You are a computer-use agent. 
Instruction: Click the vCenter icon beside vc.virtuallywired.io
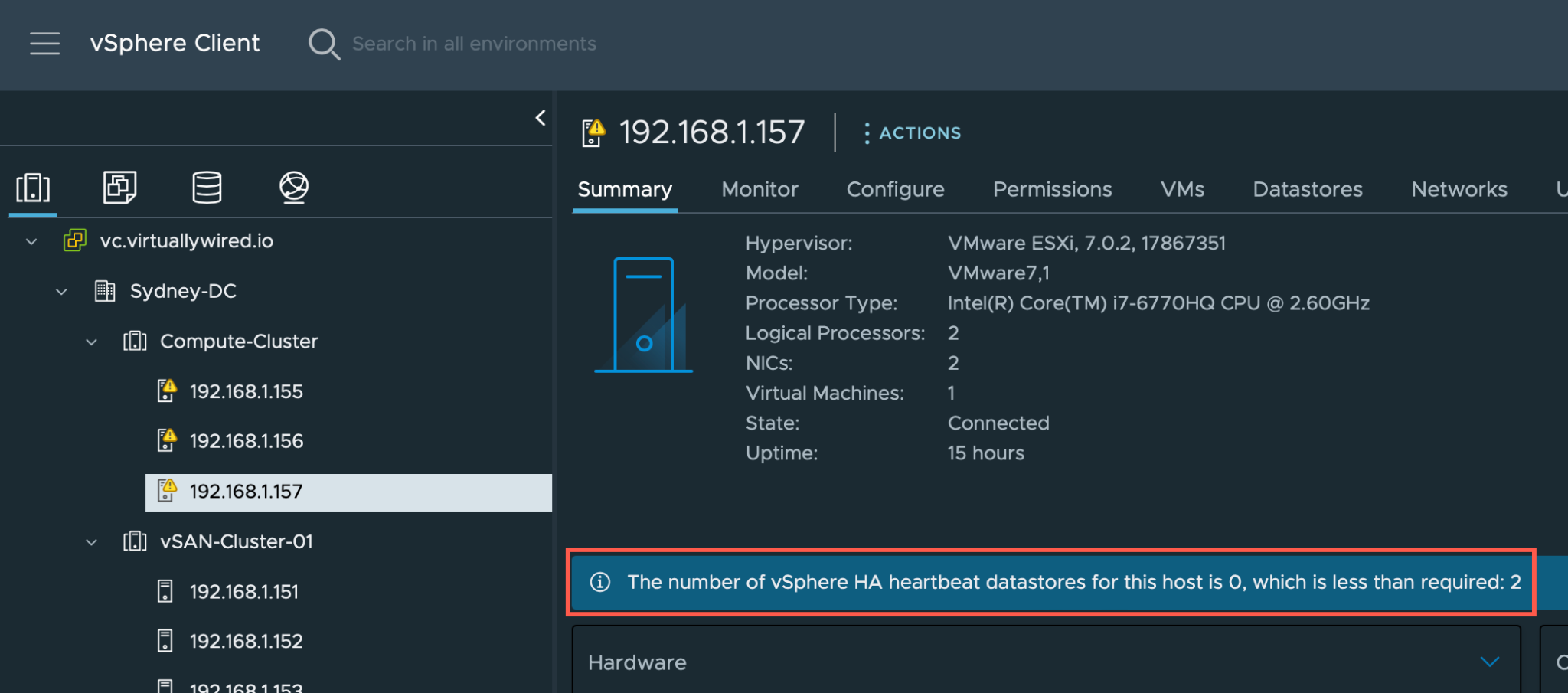74,240
